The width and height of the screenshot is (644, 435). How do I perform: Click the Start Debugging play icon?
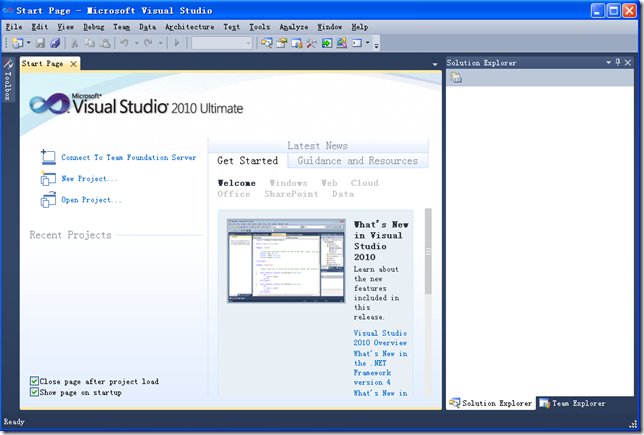pos(177,43)
